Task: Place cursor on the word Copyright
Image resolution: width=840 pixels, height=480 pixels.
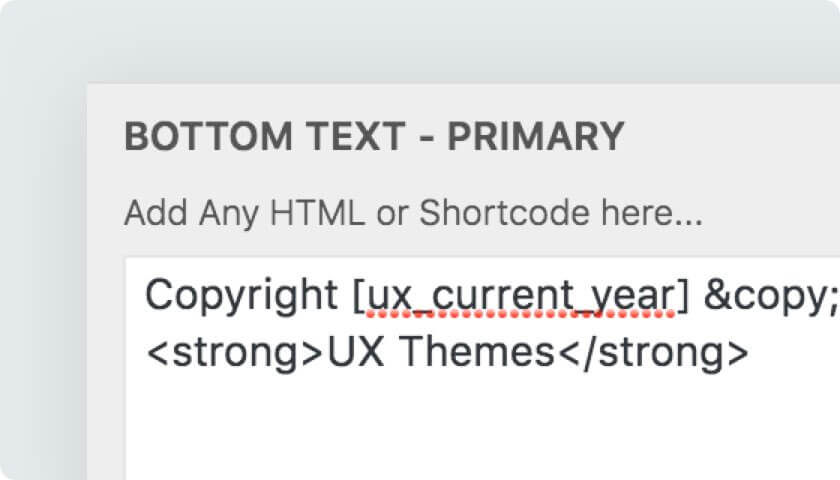Action: (241, 296)
